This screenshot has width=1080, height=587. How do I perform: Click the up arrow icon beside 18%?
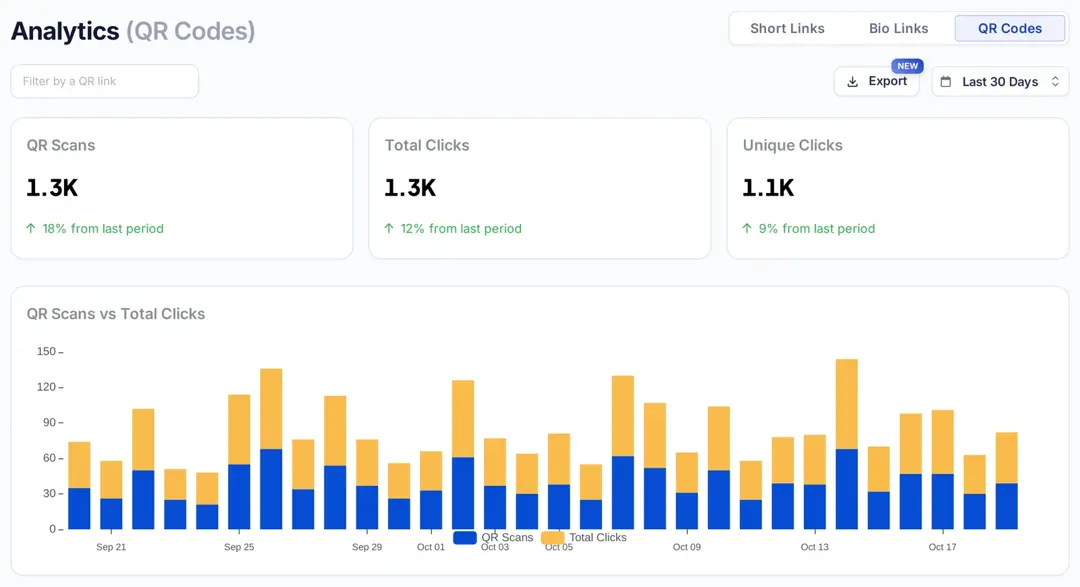coord(31,228)
